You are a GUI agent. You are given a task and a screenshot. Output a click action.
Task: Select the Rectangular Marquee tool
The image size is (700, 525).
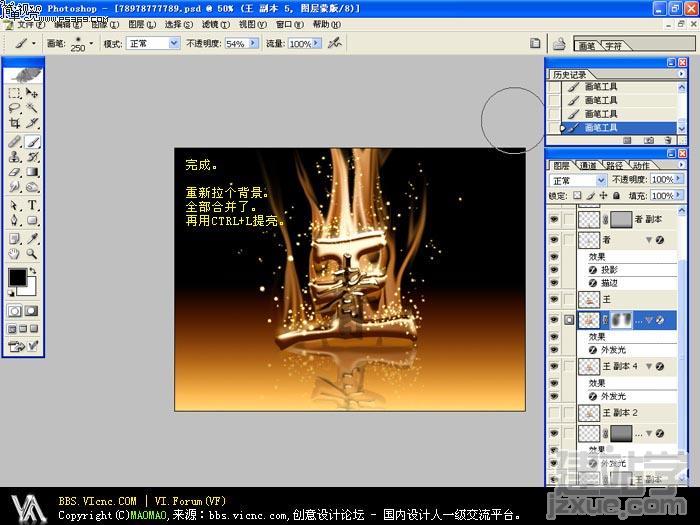pos(14,93)
